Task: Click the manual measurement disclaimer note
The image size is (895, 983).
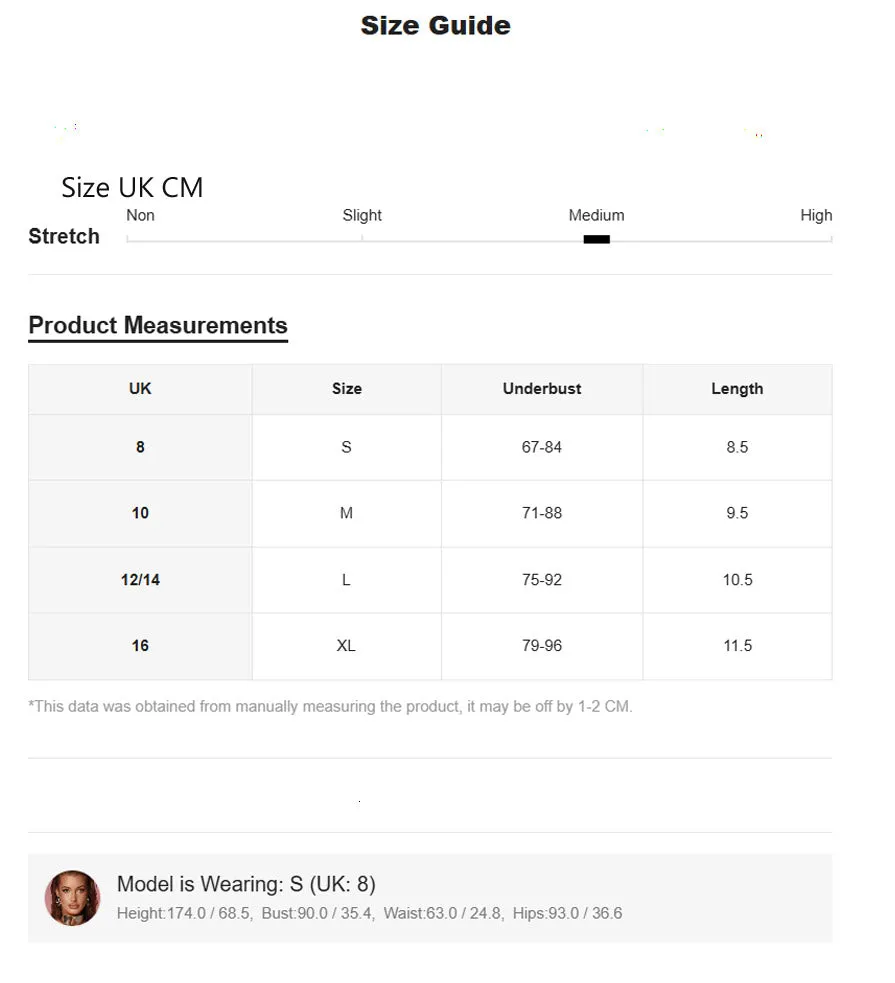Action: (330, 707)
